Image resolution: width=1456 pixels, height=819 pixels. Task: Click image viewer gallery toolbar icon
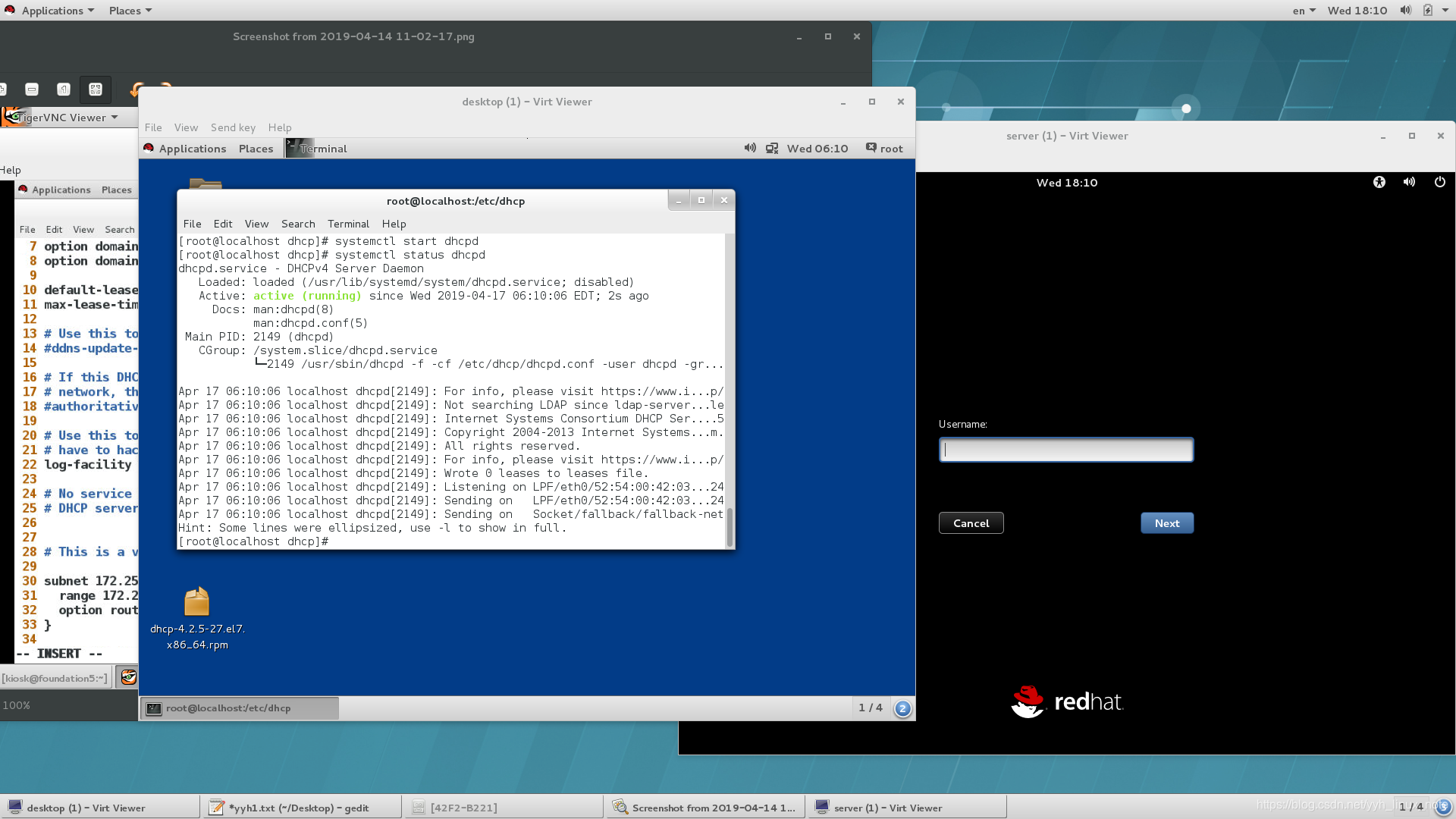click(96, 89)
